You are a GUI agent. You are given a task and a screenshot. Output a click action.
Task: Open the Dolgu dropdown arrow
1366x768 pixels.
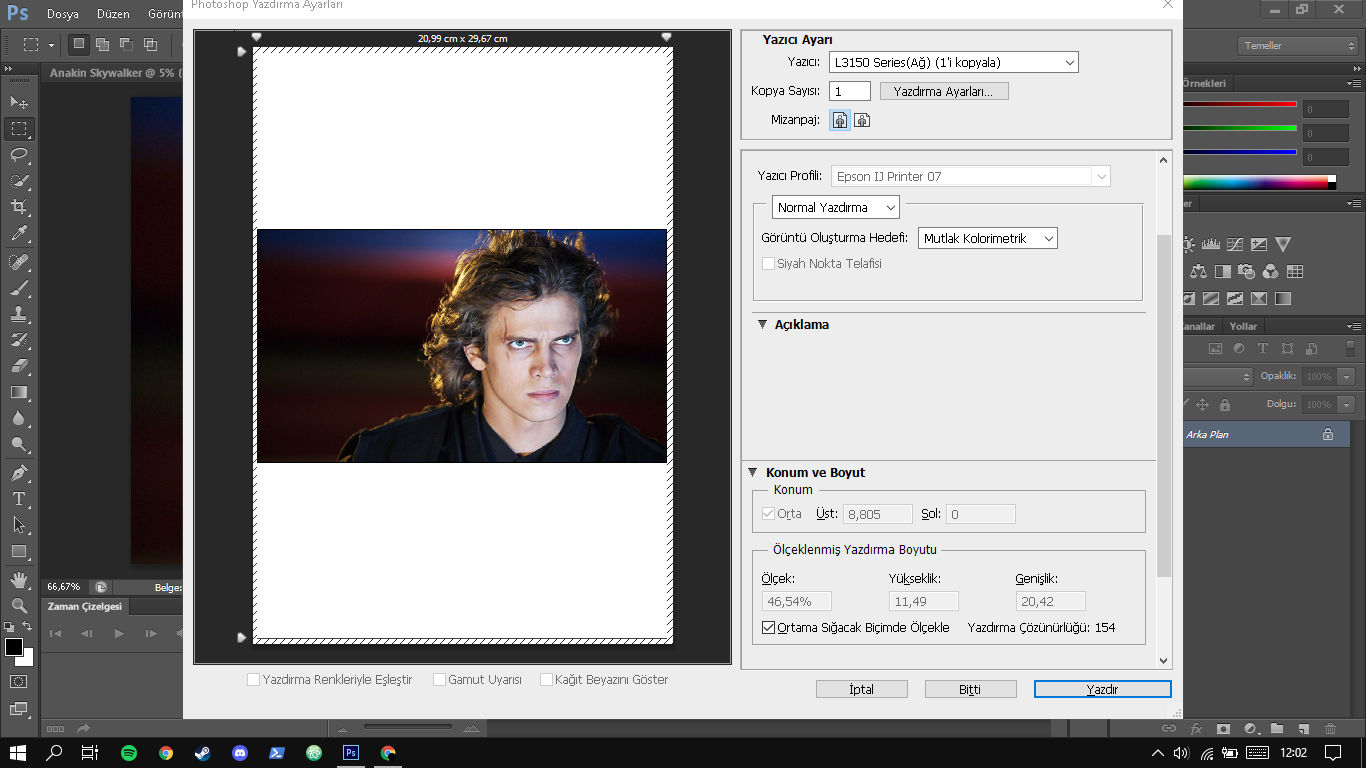click(1347, 404)
